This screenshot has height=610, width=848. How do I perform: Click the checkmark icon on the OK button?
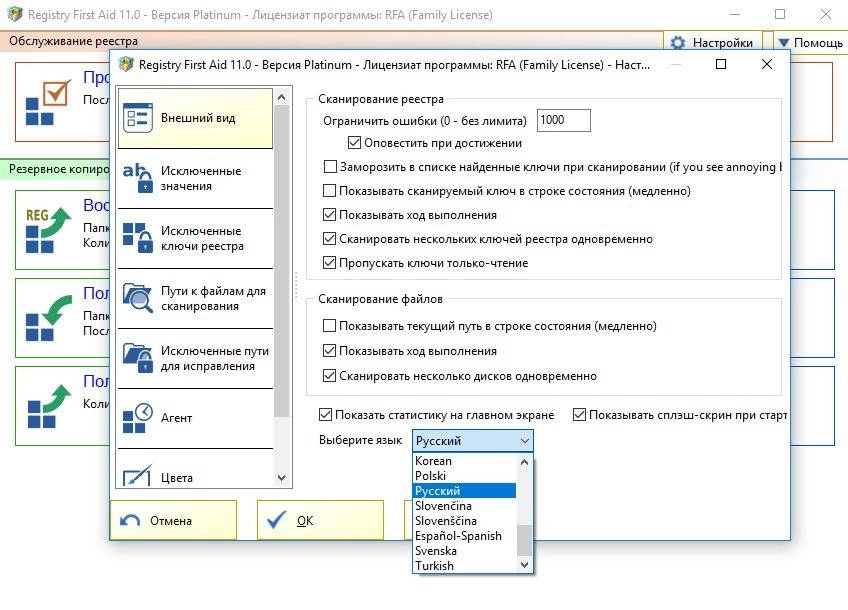[276, 520]
